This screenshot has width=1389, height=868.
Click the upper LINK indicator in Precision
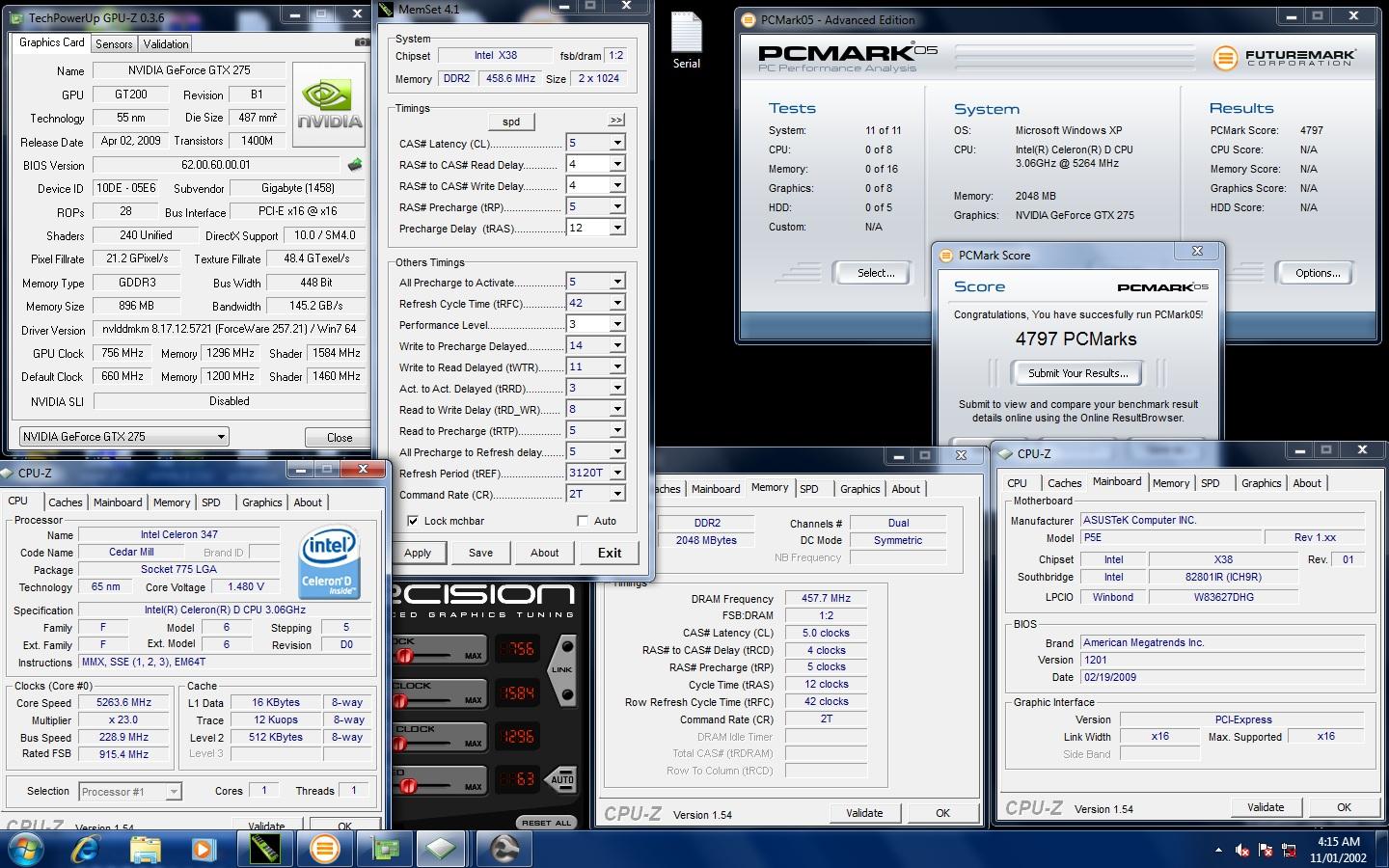pyautogui.click(x=566, y=647)
